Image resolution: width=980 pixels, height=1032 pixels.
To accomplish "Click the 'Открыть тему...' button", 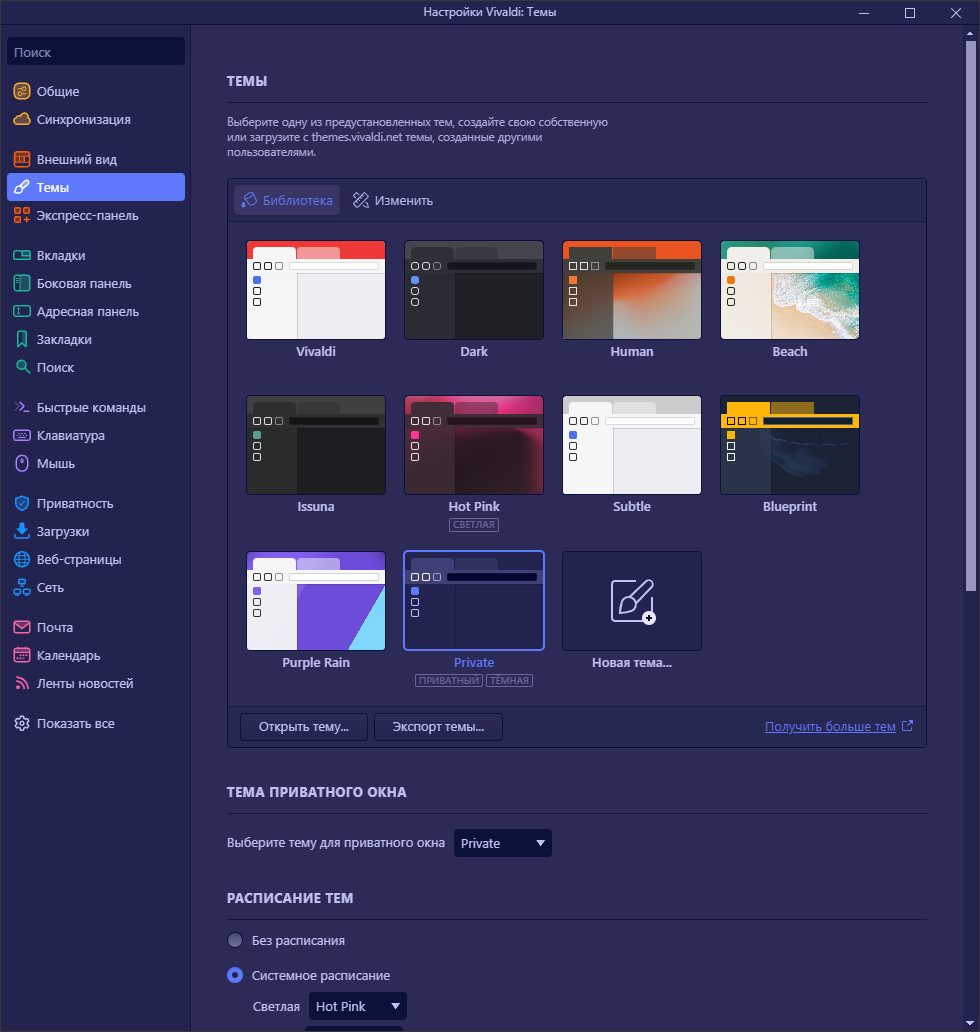I will pyautogui.click(x=304, y=727).
